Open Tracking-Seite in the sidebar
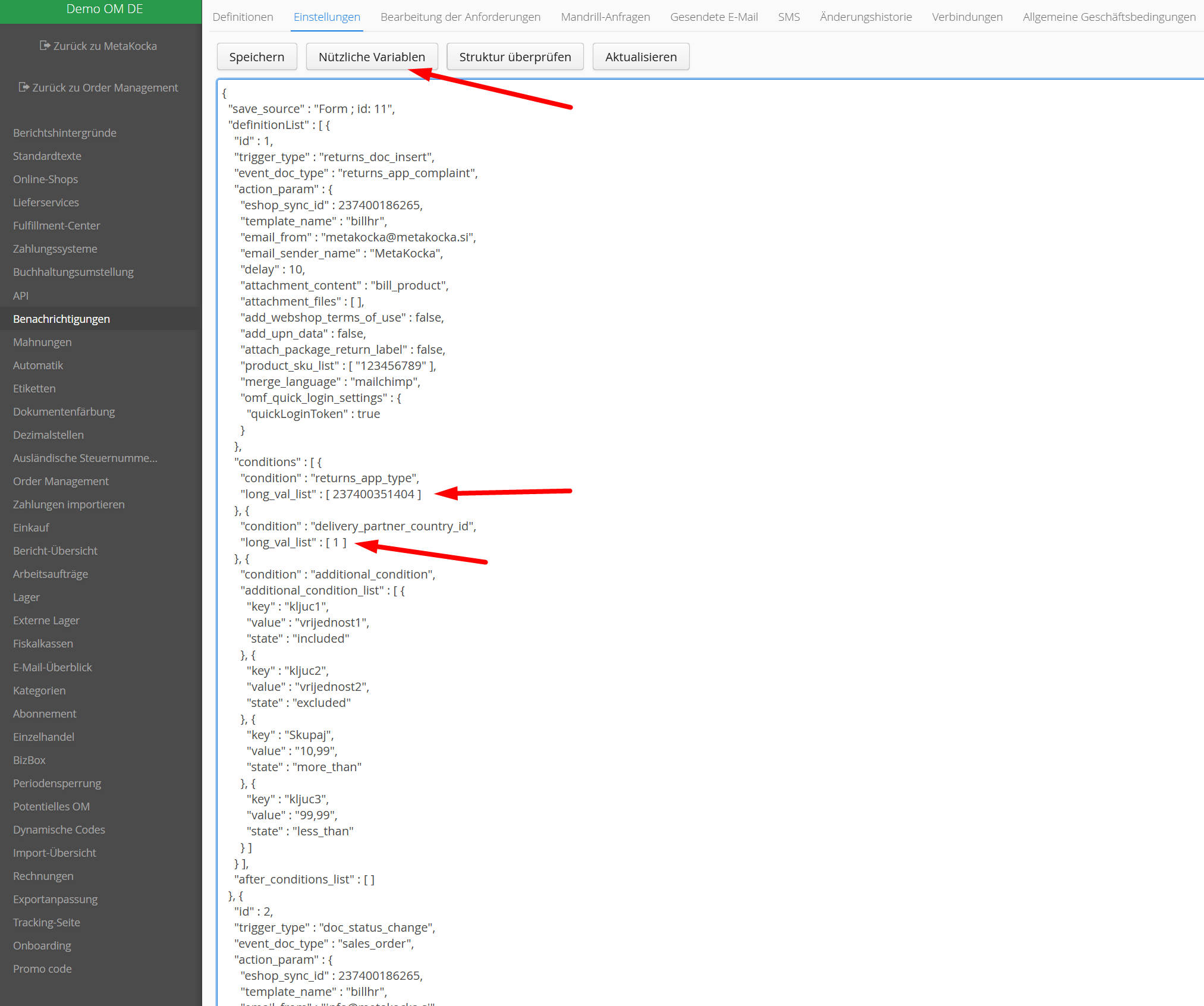The height and width of the screenshot is (1006, 1204). [46, 922]
